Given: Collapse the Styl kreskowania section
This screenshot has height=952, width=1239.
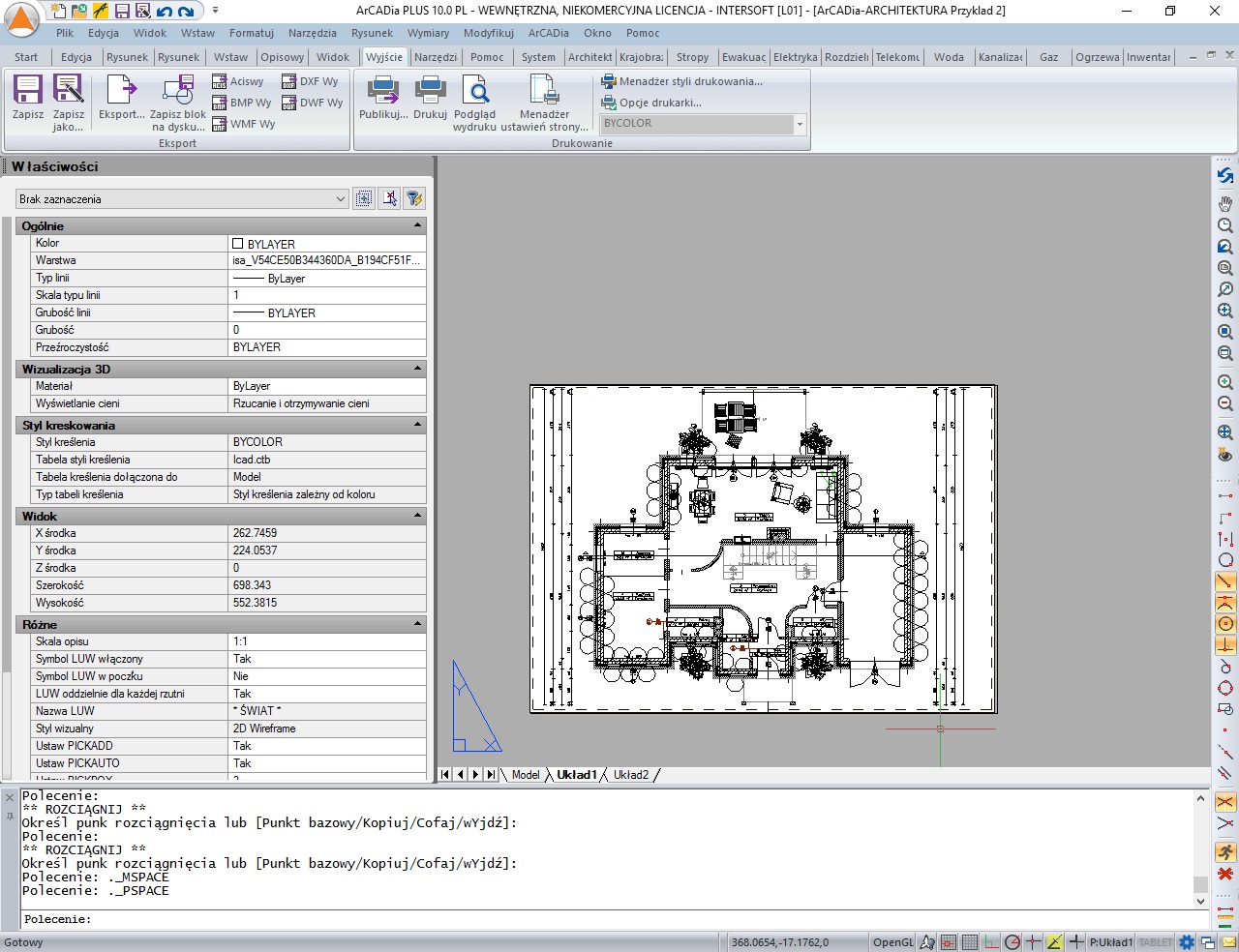Looking at the screenshot, I should 418,425.
